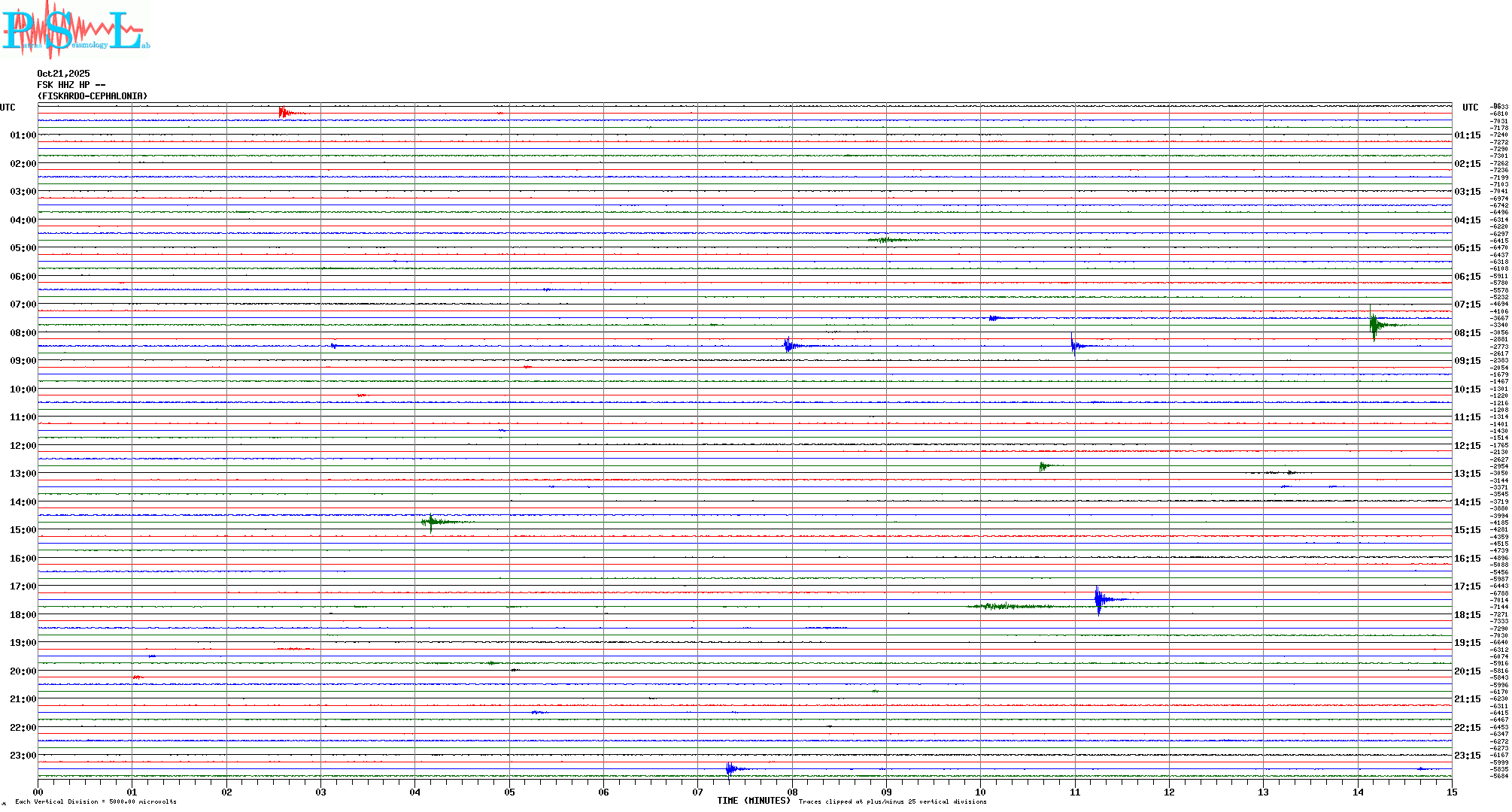Image resolution: width=1512 pixels, height=812 pixels.
Task: Click the left UTC axis label
Action: pos(8,108)
